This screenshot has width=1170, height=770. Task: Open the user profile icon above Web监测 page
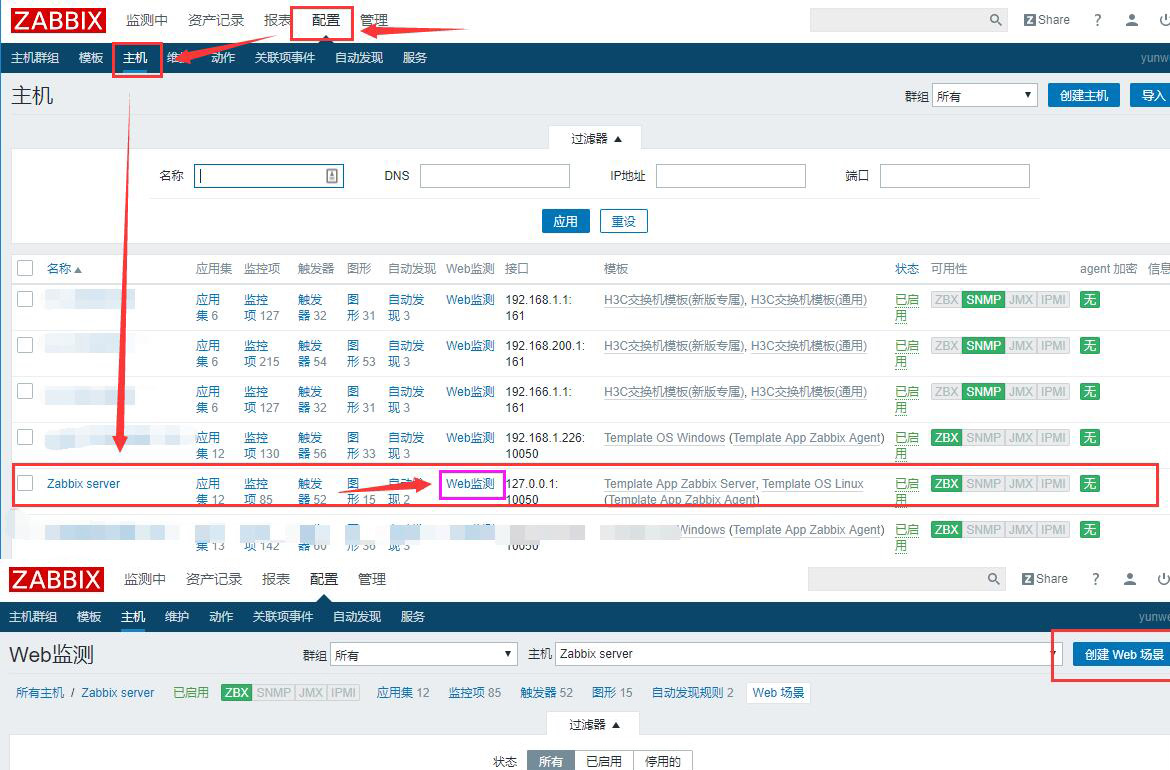[x=1130, y=579]
